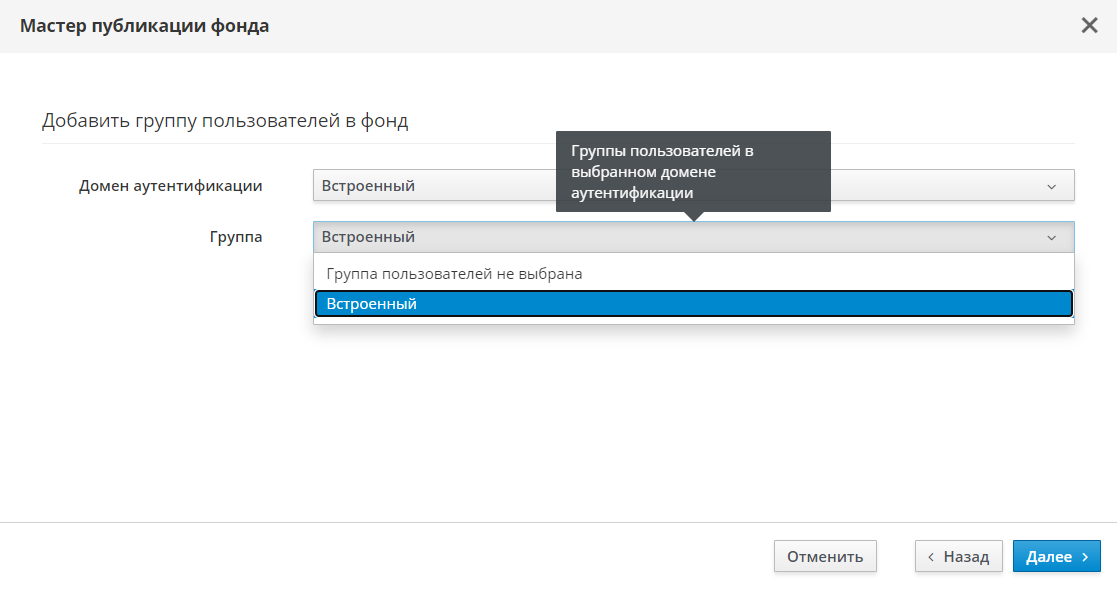Screen dimensions: 1117x591
Task: Click the right chevron icon beside Далее
Action: pyautogui.click(x=1085, y=557)
